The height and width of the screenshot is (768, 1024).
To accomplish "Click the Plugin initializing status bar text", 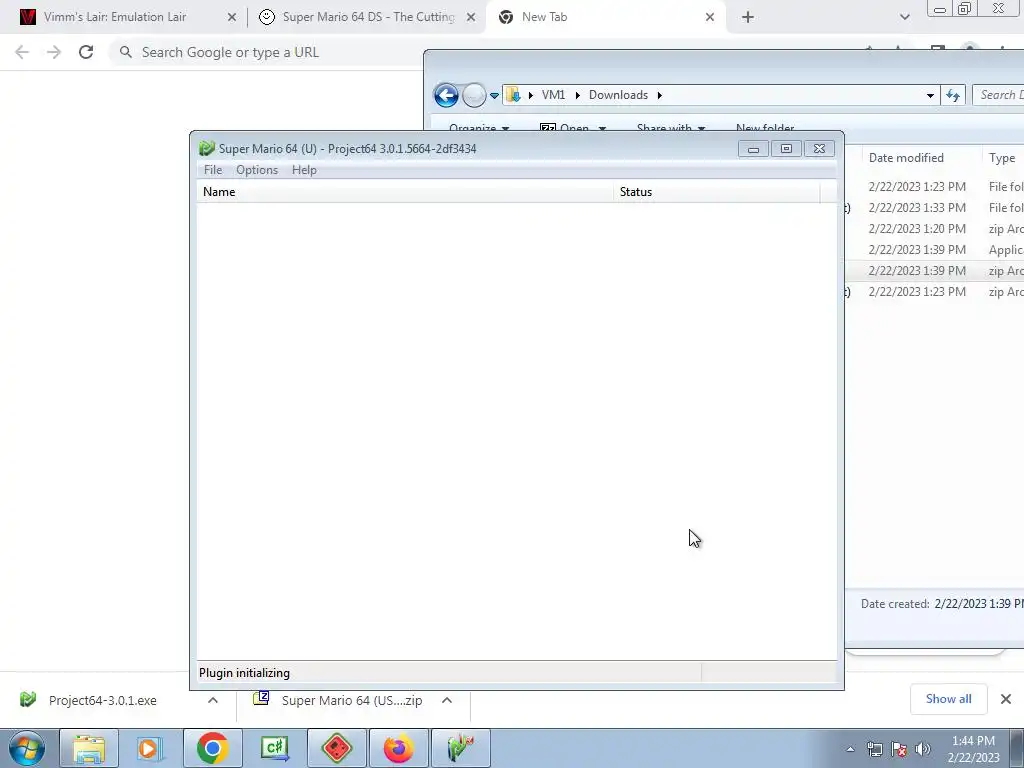I will [x=244, y=673].
